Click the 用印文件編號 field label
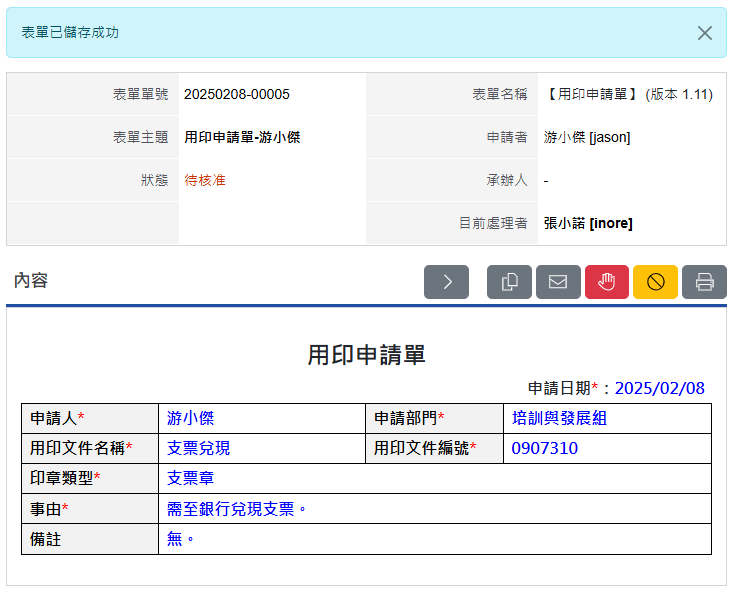 pos(425,448)
